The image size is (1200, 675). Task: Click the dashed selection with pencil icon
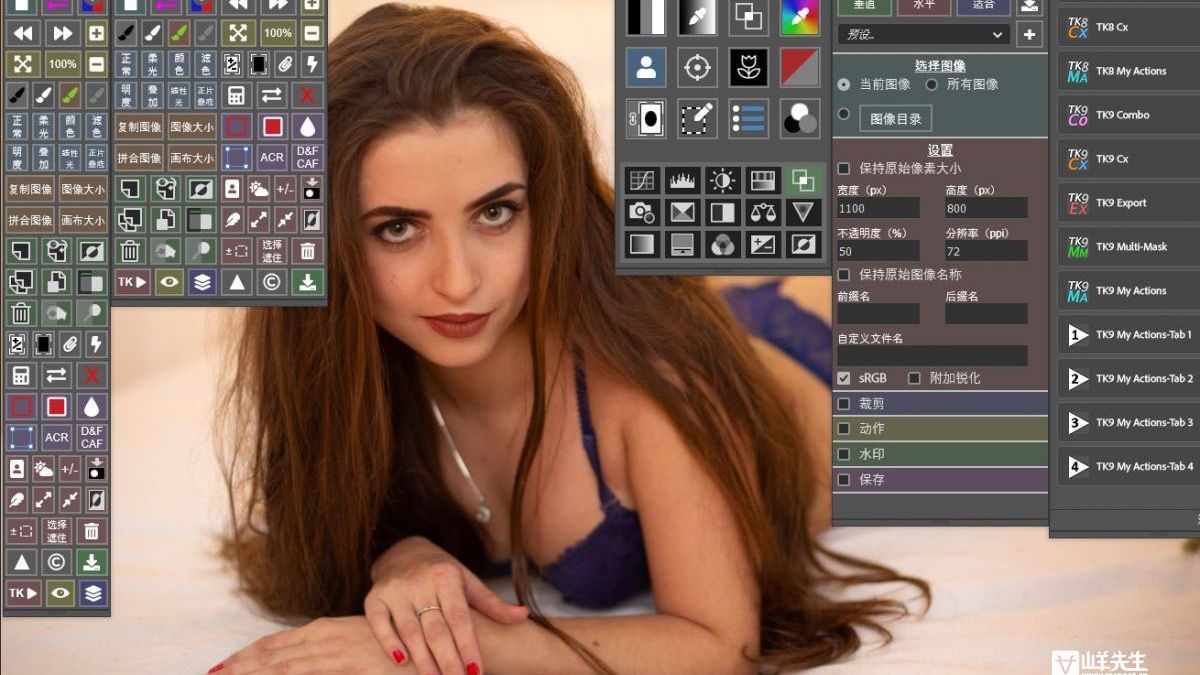(697, 118)
